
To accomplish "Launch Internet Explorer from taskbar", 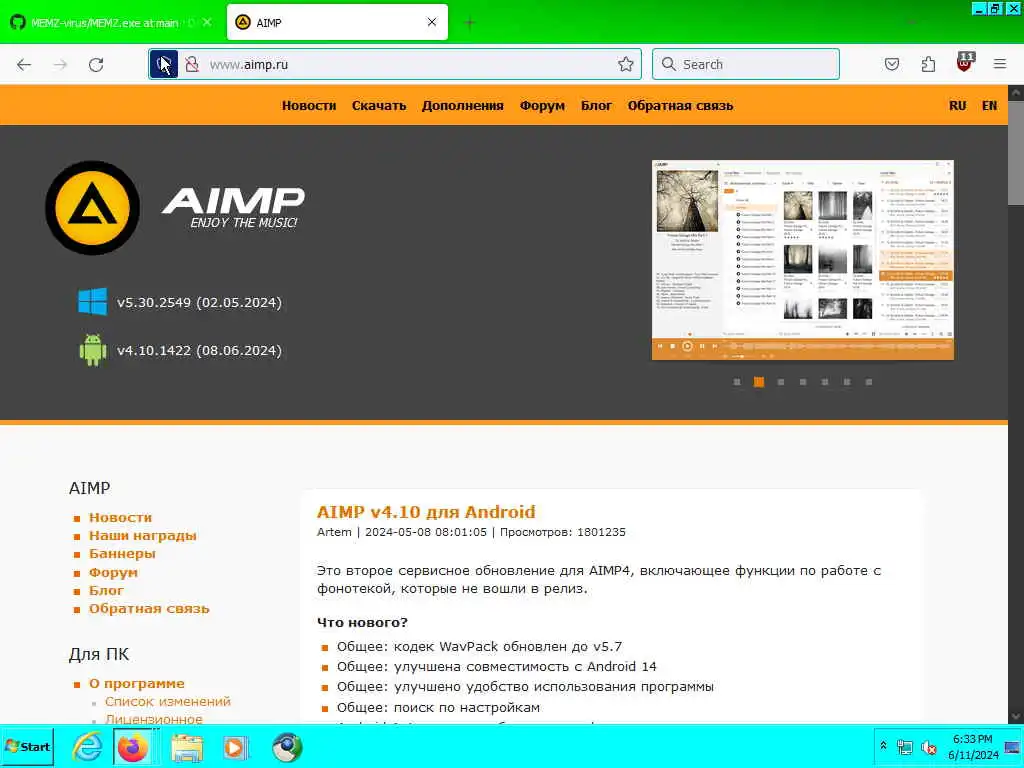I will click(87, 747).
